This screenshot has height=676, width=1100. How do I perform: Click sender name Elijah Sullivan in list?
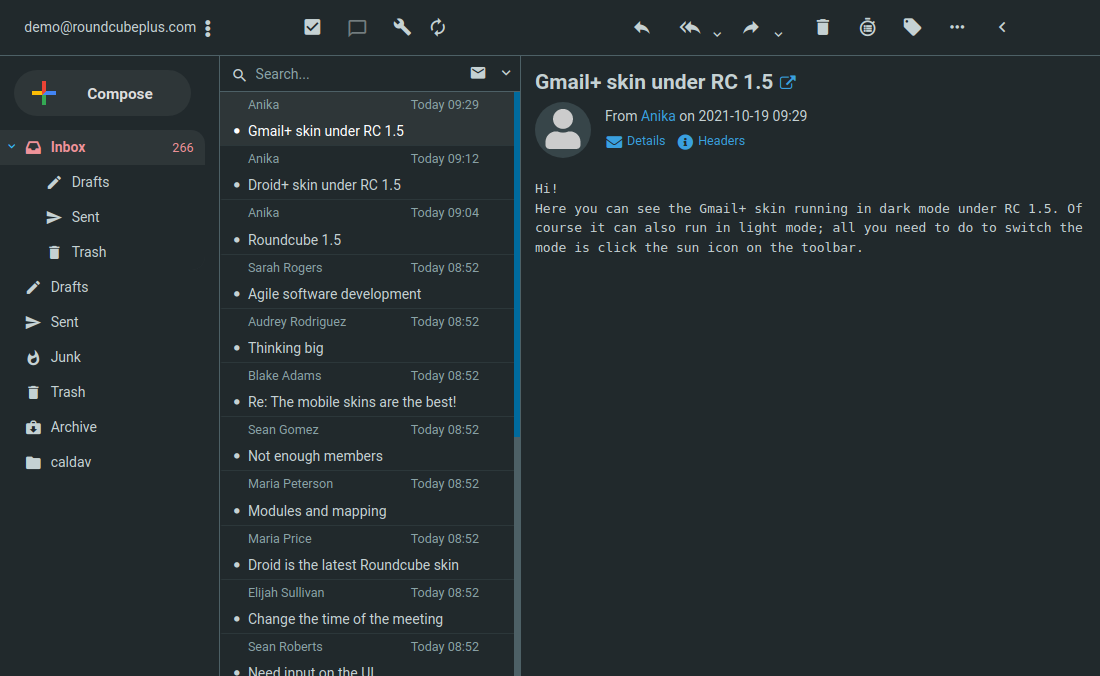tap(286, 593)
